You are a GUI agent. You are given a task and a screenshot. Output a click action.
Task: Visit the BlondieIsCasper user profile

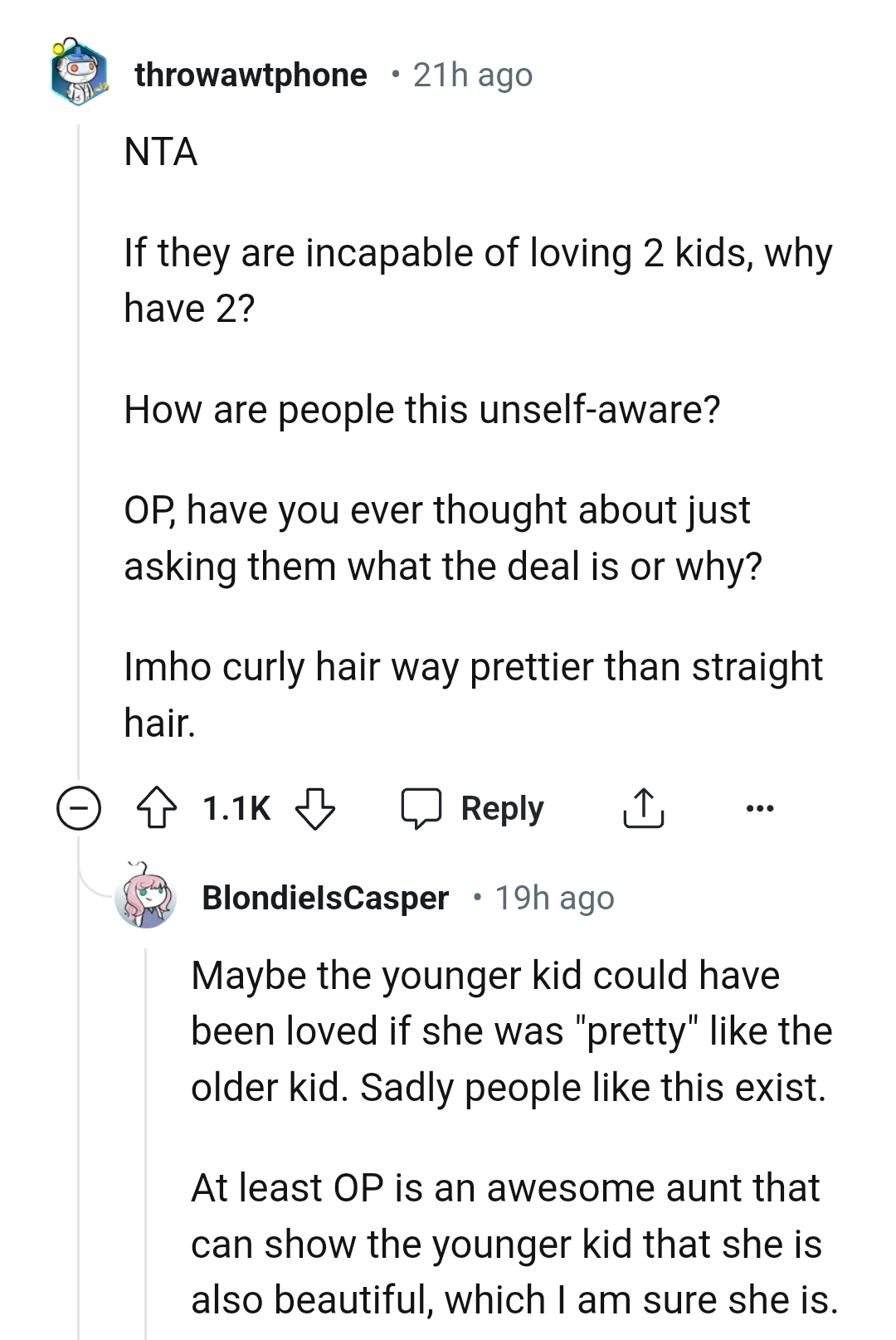click(325, 898)
